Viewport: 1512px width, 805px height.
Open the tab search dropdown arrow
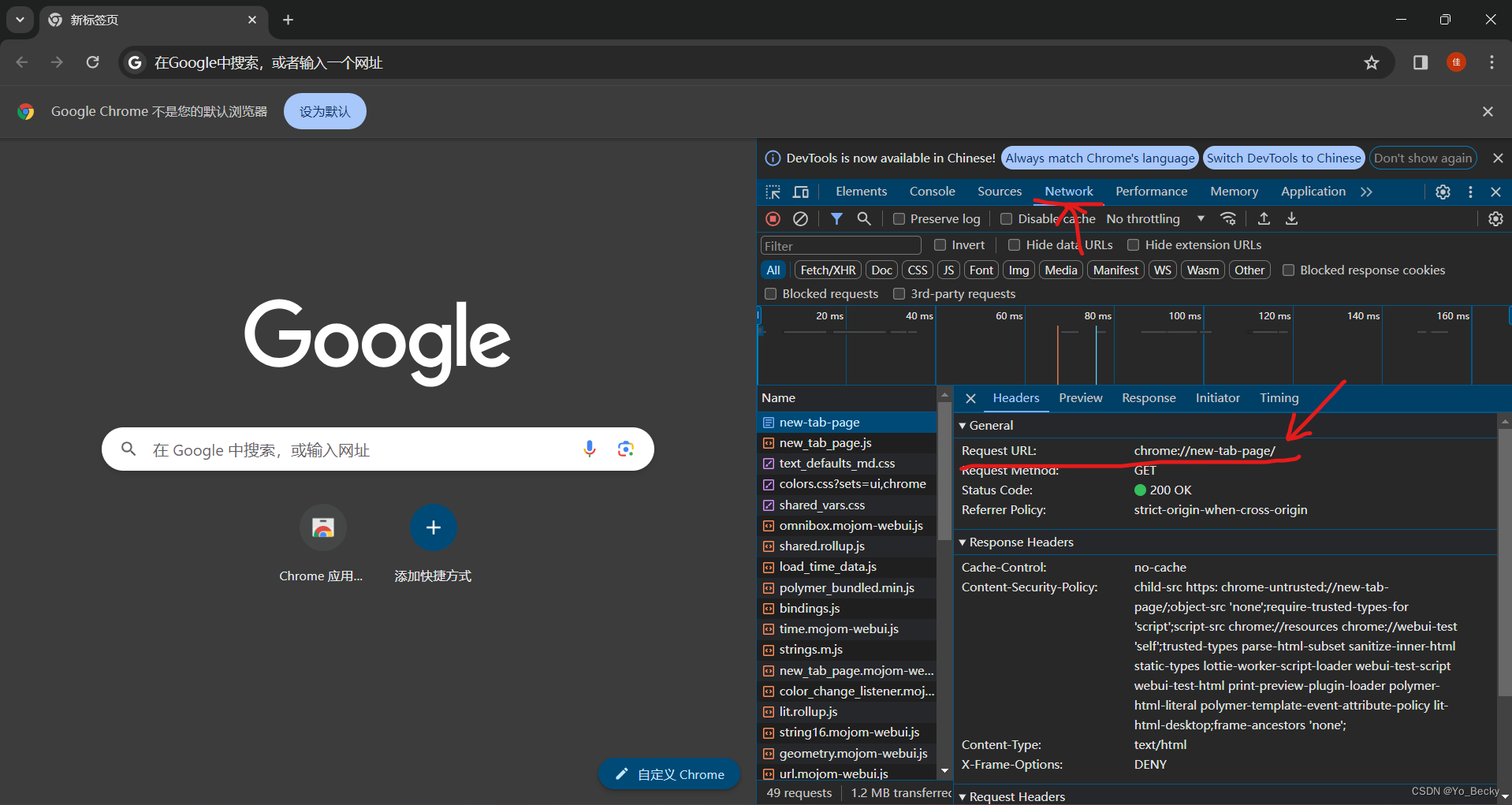20,20
